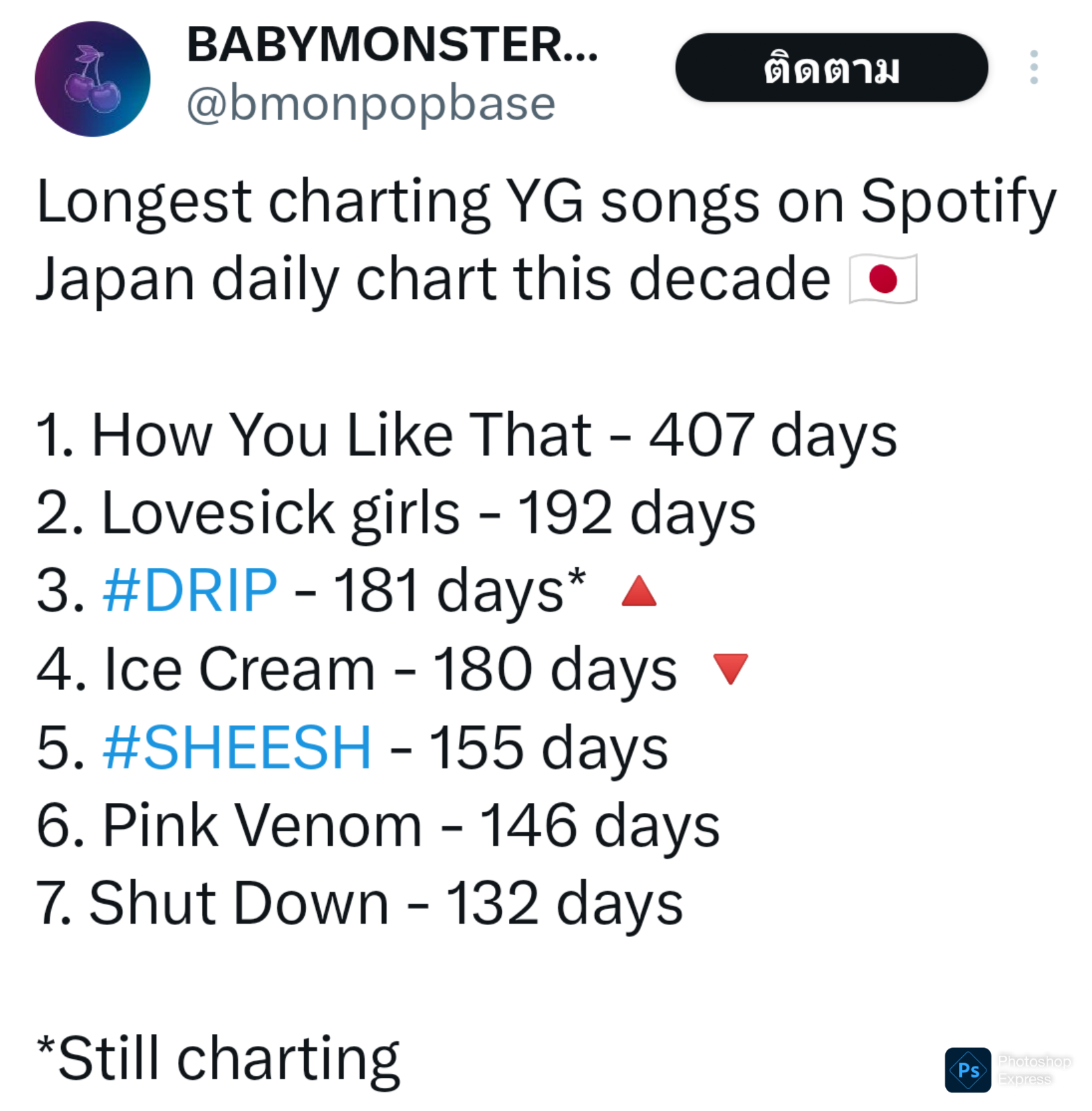Click the 181 days text
Viewport: 1092px width, 1111px height.
(460, 591)
